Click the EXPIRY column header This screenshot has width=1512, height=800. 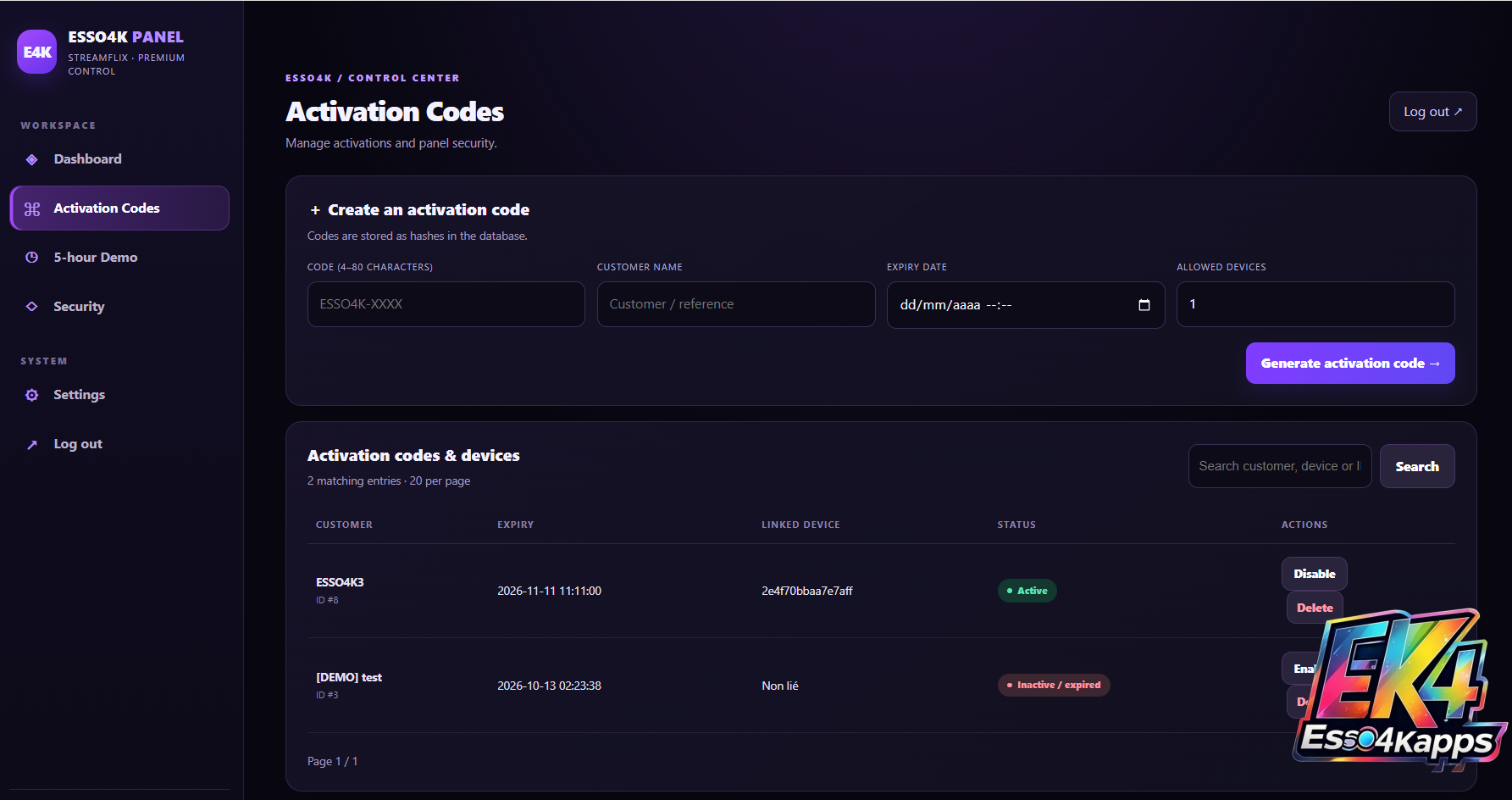(x=515, y=525)
